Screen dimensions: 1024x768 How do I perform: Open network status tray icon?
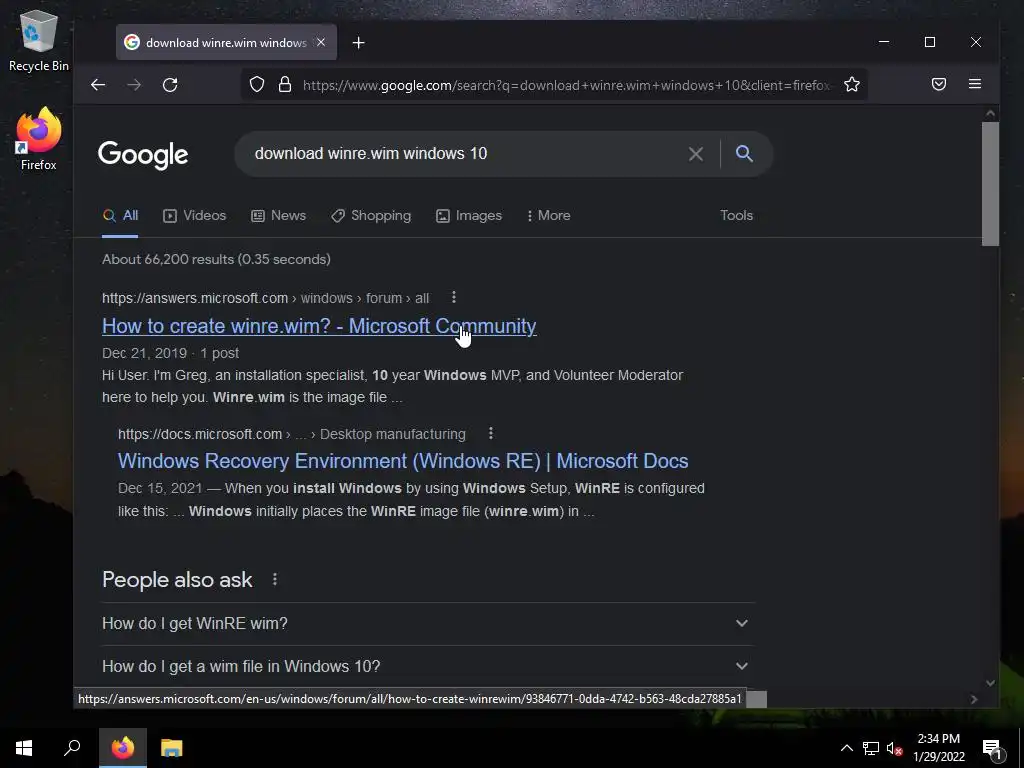coord(871,748)
